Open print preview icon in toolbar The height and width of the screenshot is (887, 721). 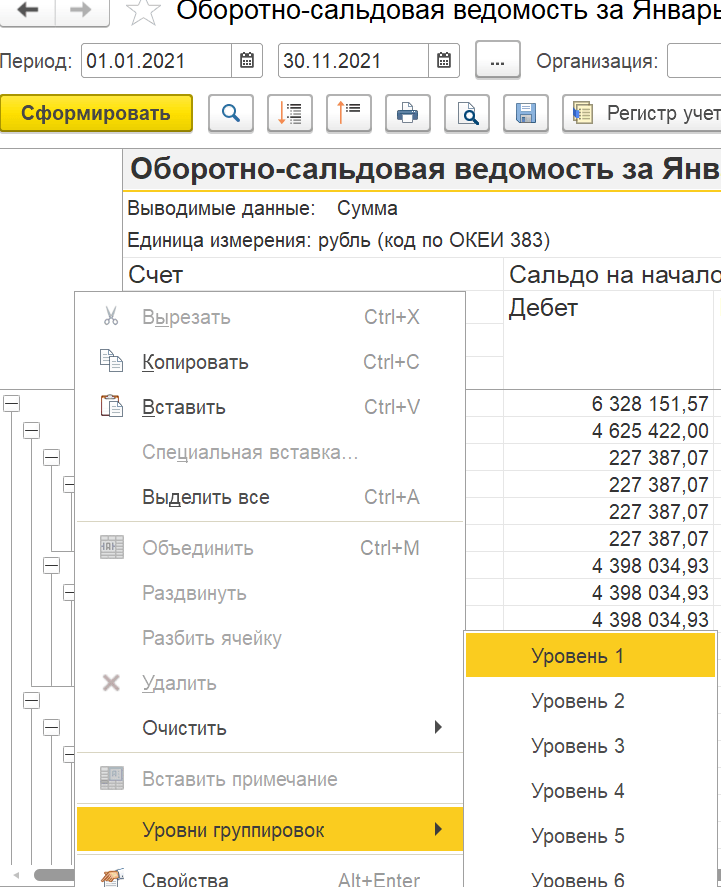[466, 113]
